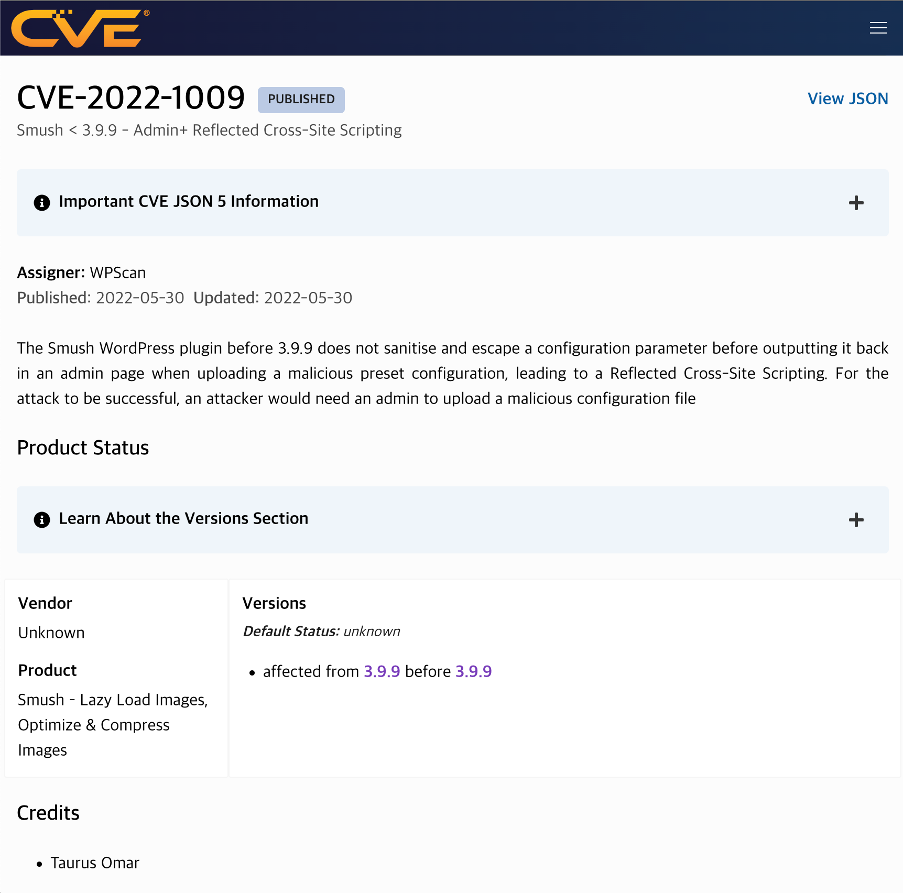Image resolution: width=904 pixels, height=894 pixels.
Task: Click the Product Status heading
Action: [x=82, y=448]
